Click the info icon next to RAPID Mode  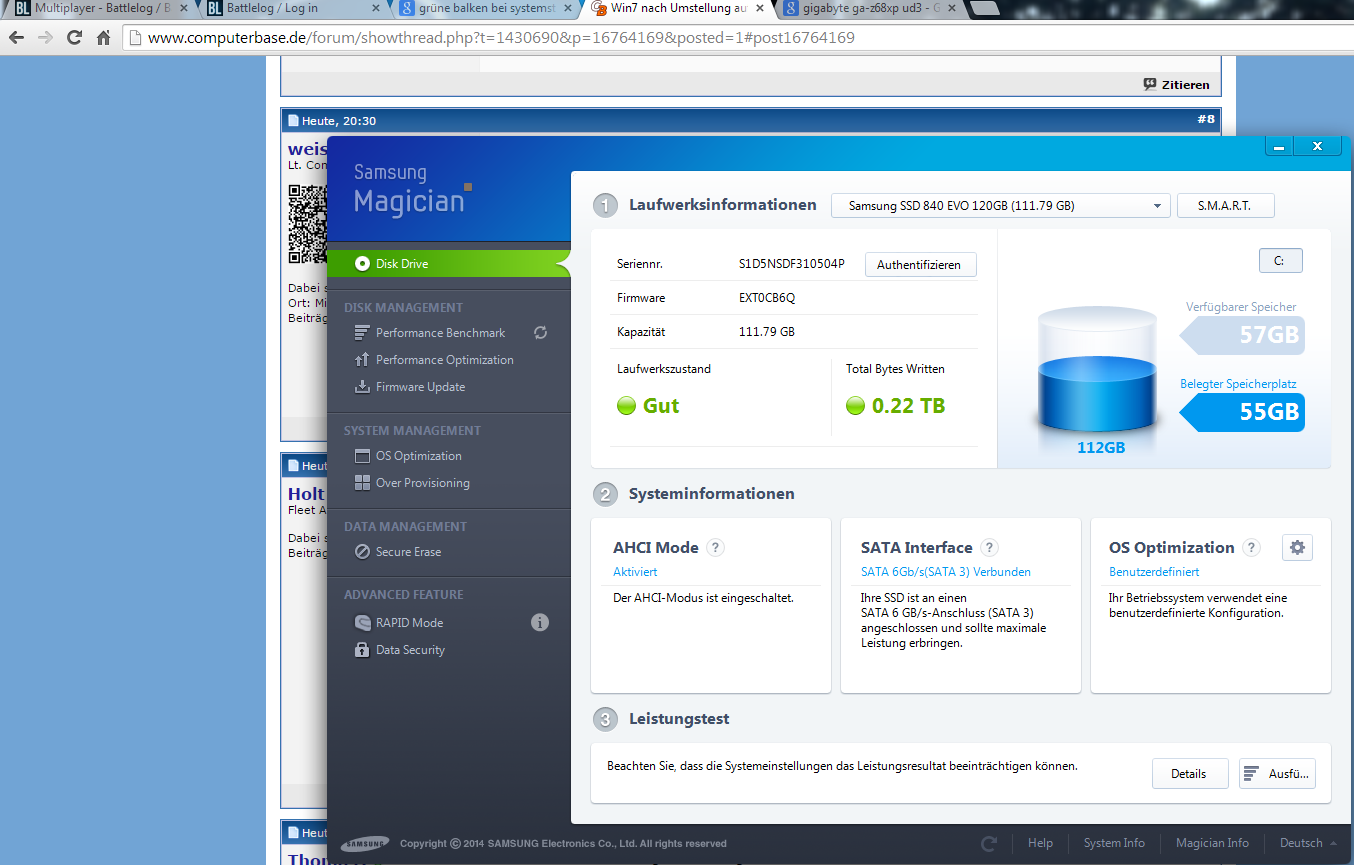click(x=540, y=623)
